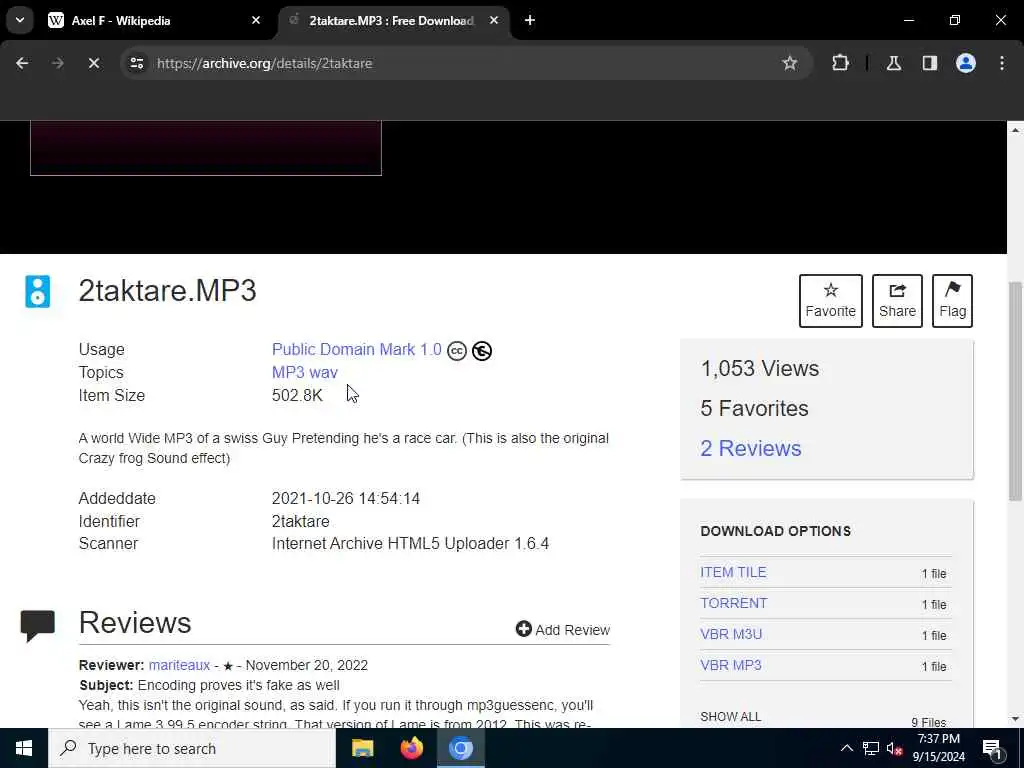This screenshot has width=1024, height=768.
Task: Select the Addeddate value 2021-10-26 14:54:14
Action: tap(346, 499)
